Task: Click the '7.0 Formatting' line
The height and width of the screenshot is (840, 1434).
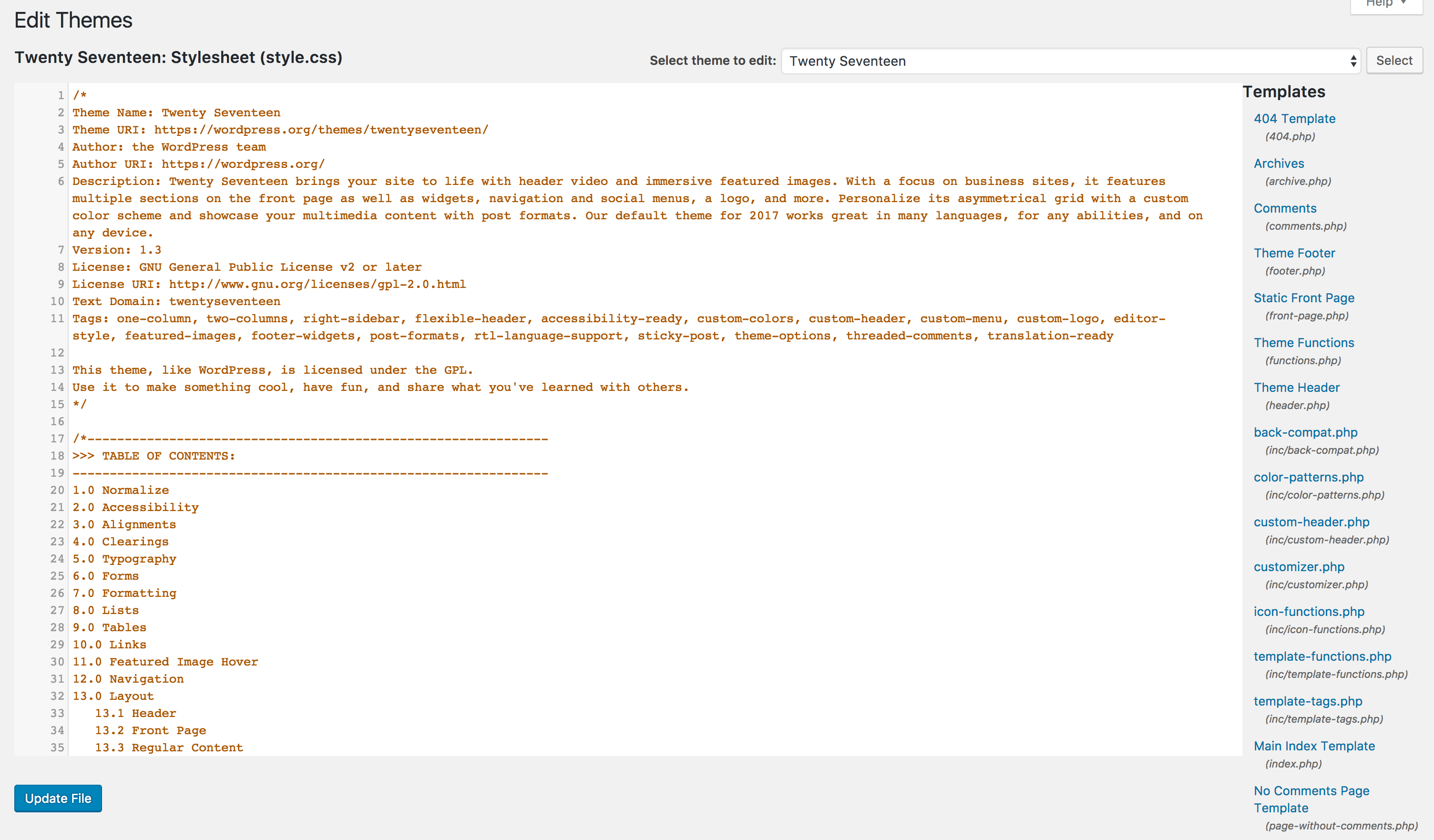Action: (x=124, y=593)
